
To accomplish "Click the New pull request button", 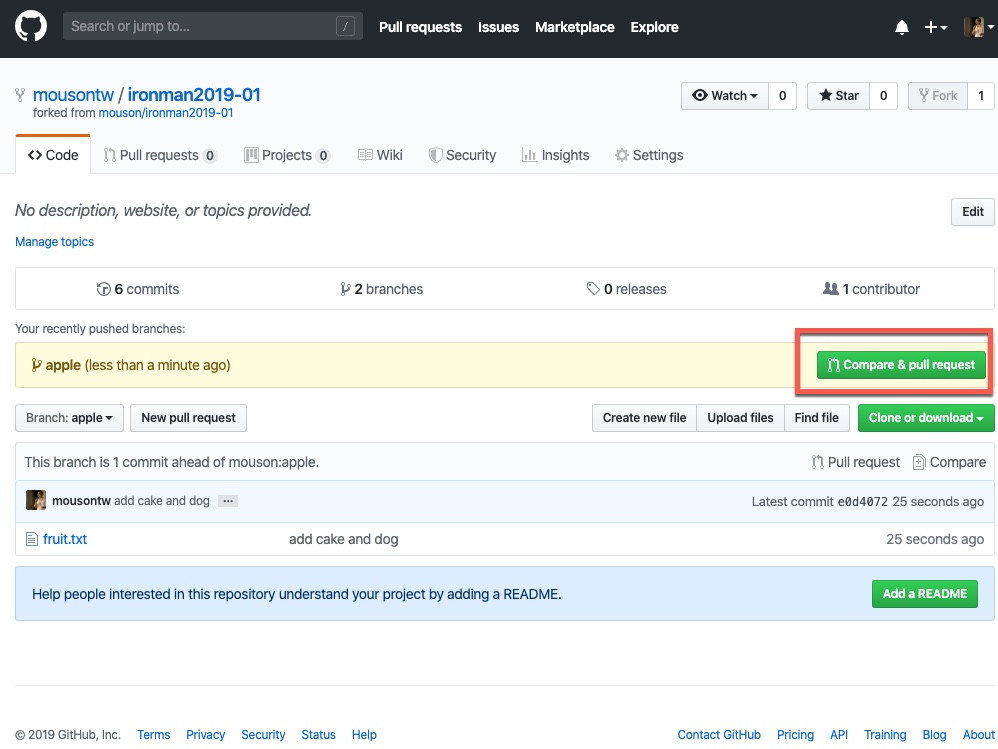I will 188,418.
